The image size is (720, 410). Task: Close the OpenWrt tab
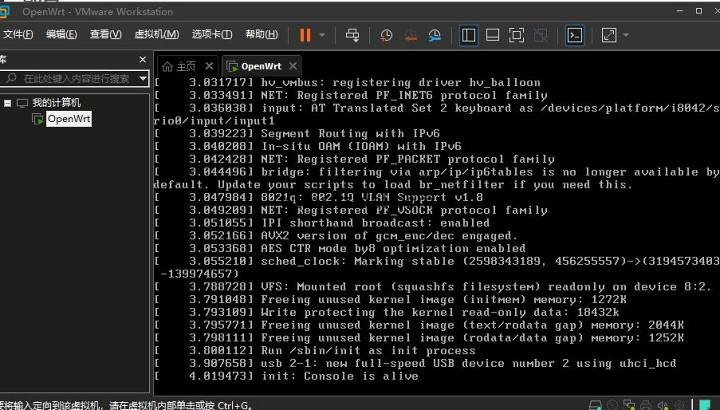tap(293, 66)
